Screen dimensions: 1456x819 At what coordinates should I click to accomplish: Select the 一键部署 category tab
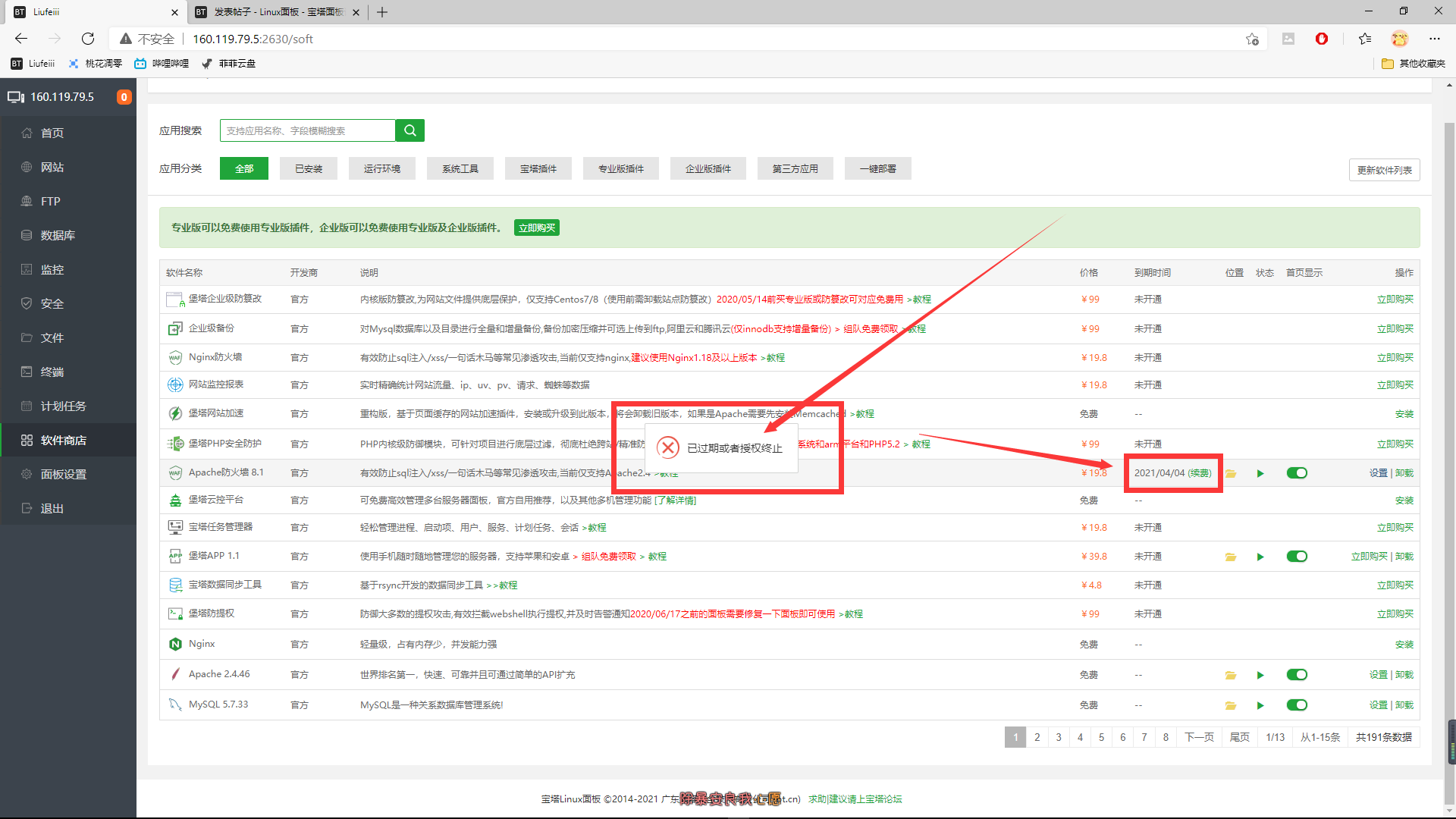point(878,168)
